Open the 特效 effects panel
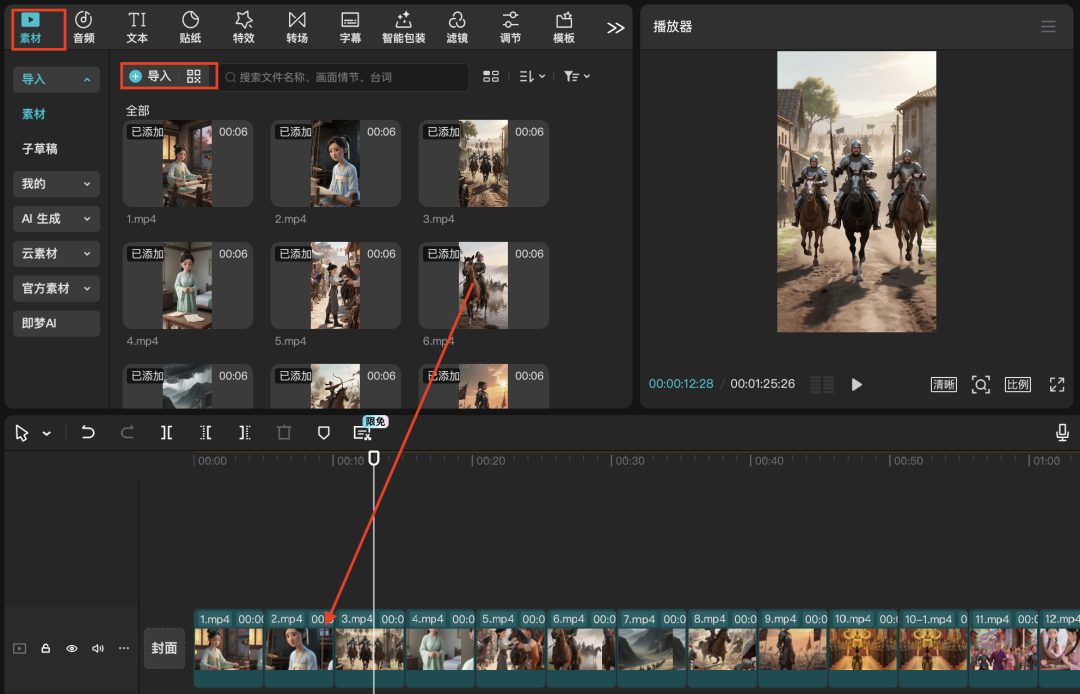The image size is (1080, 694). pyautogui.click(x=243, y=27)
